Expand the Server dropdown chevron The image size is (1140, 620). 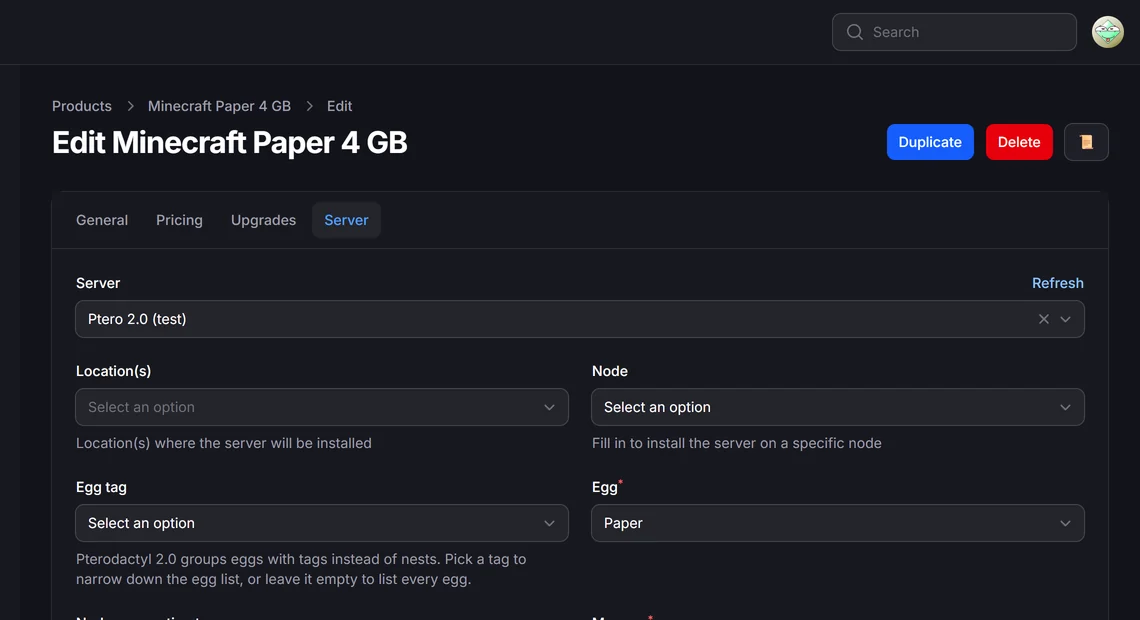click(1065, 319)
